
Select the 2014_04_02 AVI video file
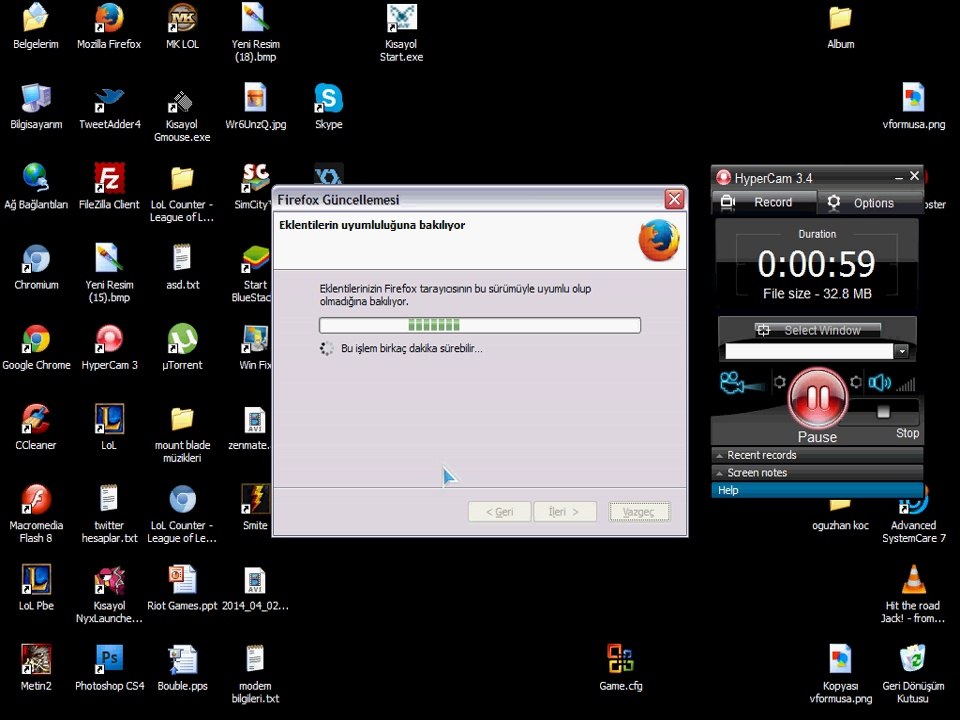coord(255,579)
